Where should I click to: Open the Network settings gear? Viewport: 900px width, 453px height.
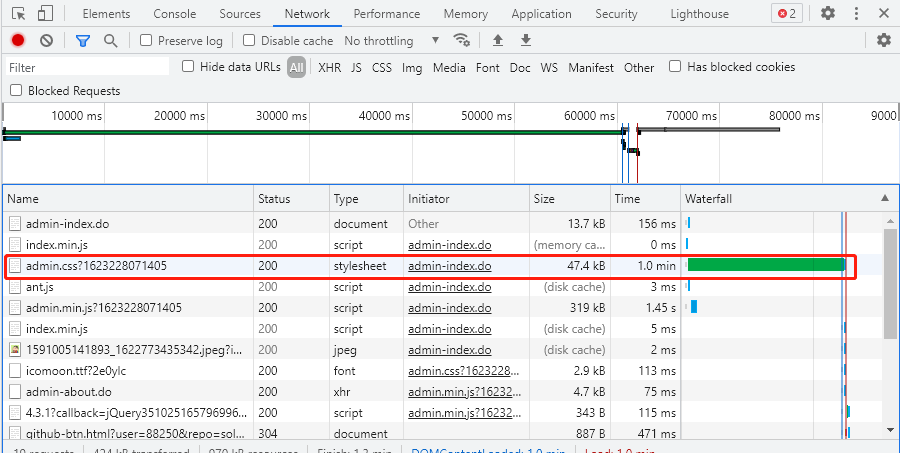click(883, 41)
